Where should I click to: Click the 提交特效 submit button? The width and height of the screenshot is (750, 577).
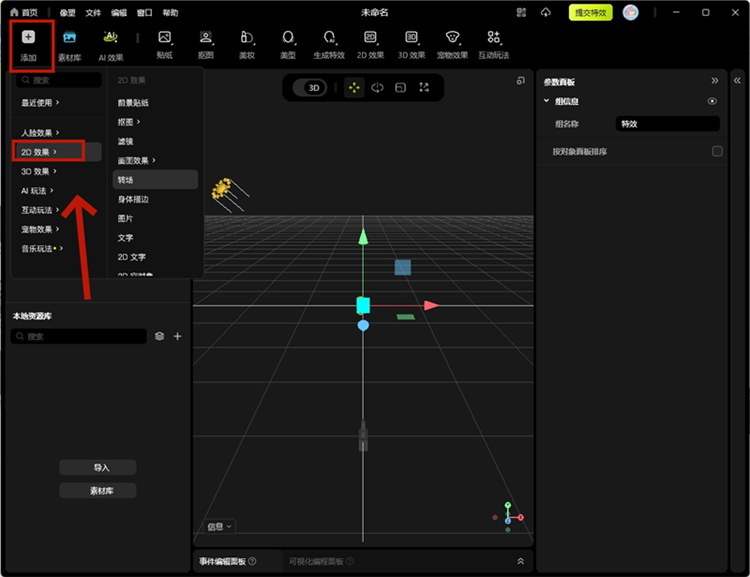pyautogui.click(x=590, y=12)
